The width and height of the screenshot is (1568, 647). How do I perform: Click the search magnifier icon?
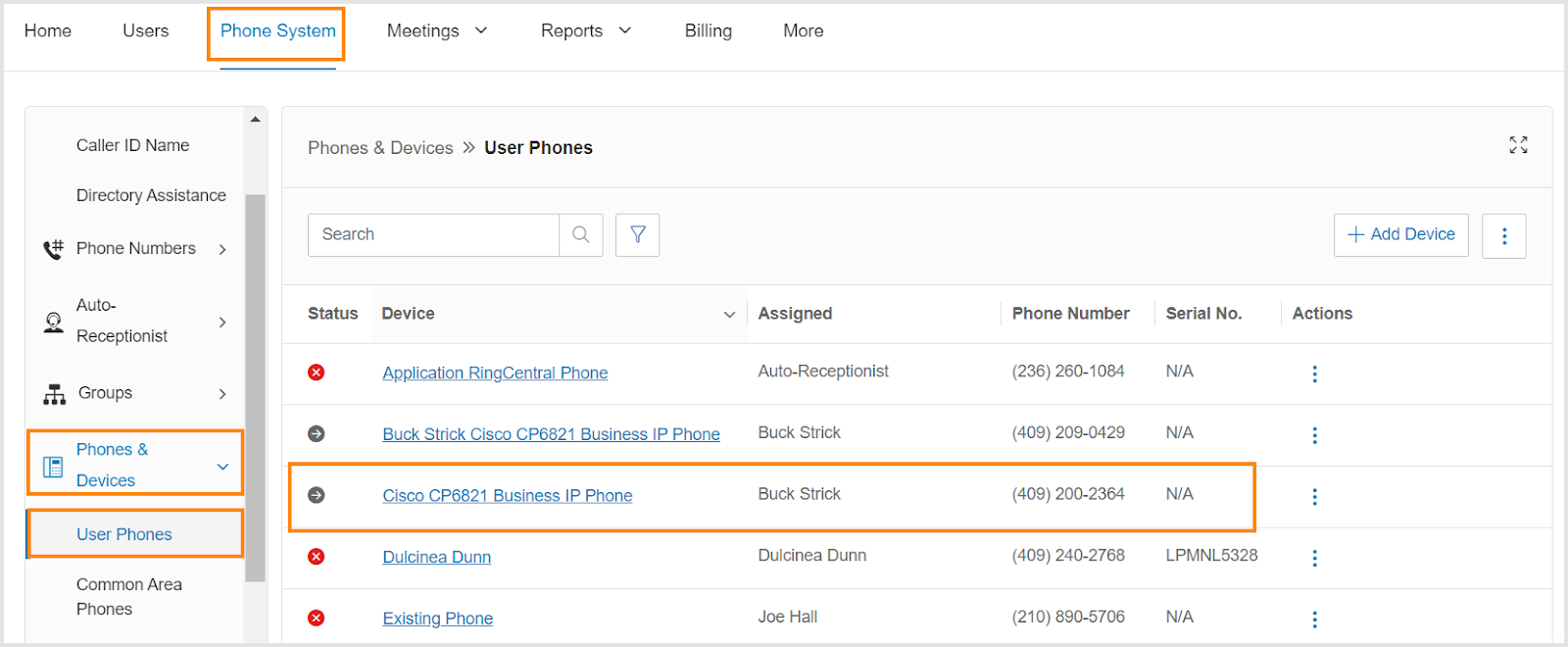pos(580,235)
